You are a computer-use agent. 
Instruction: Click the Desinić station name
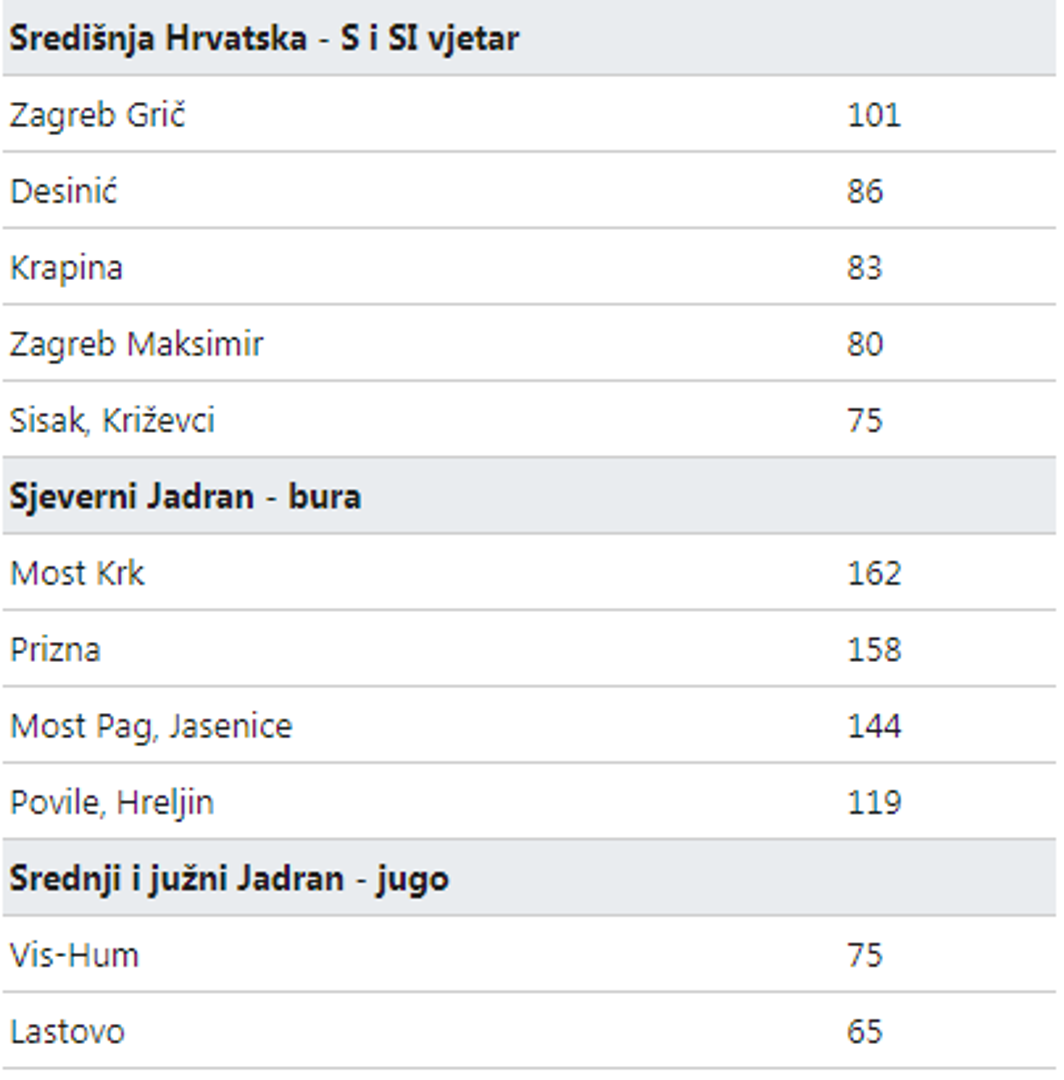point(64,191)
